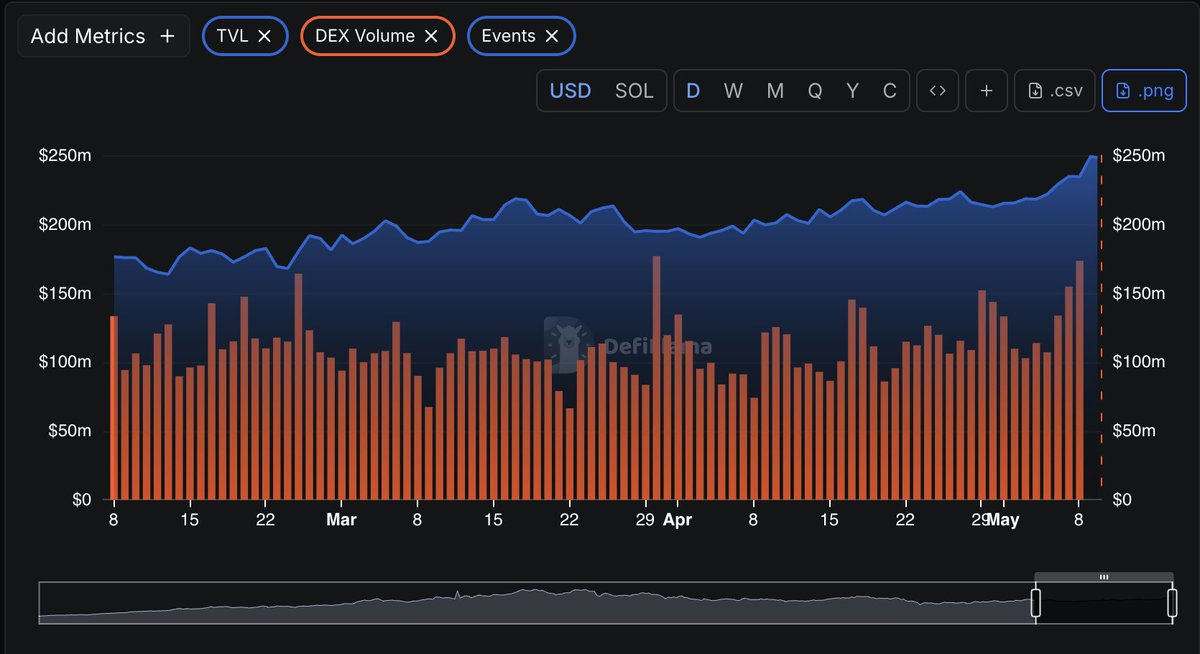Image resolution: width=1200 pixels, height=654 pixels.
Task: Select the Events metric label
Action: [x=508, y=36]
